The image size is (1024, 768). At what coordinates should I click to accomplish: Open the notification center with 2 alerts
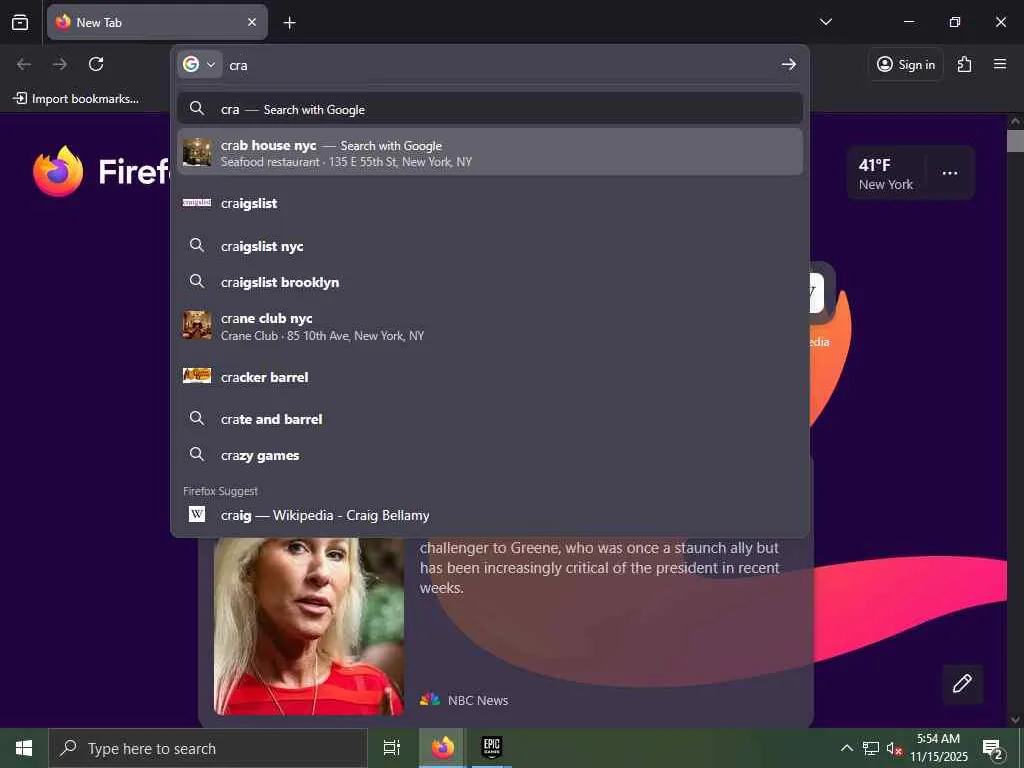coord(993,748)
